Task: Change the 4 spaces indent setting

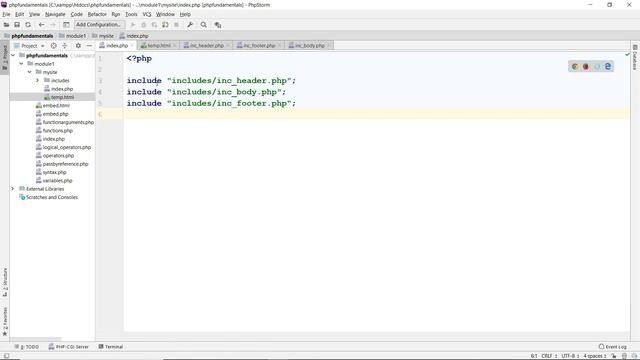Action: [x=595, y=356]
